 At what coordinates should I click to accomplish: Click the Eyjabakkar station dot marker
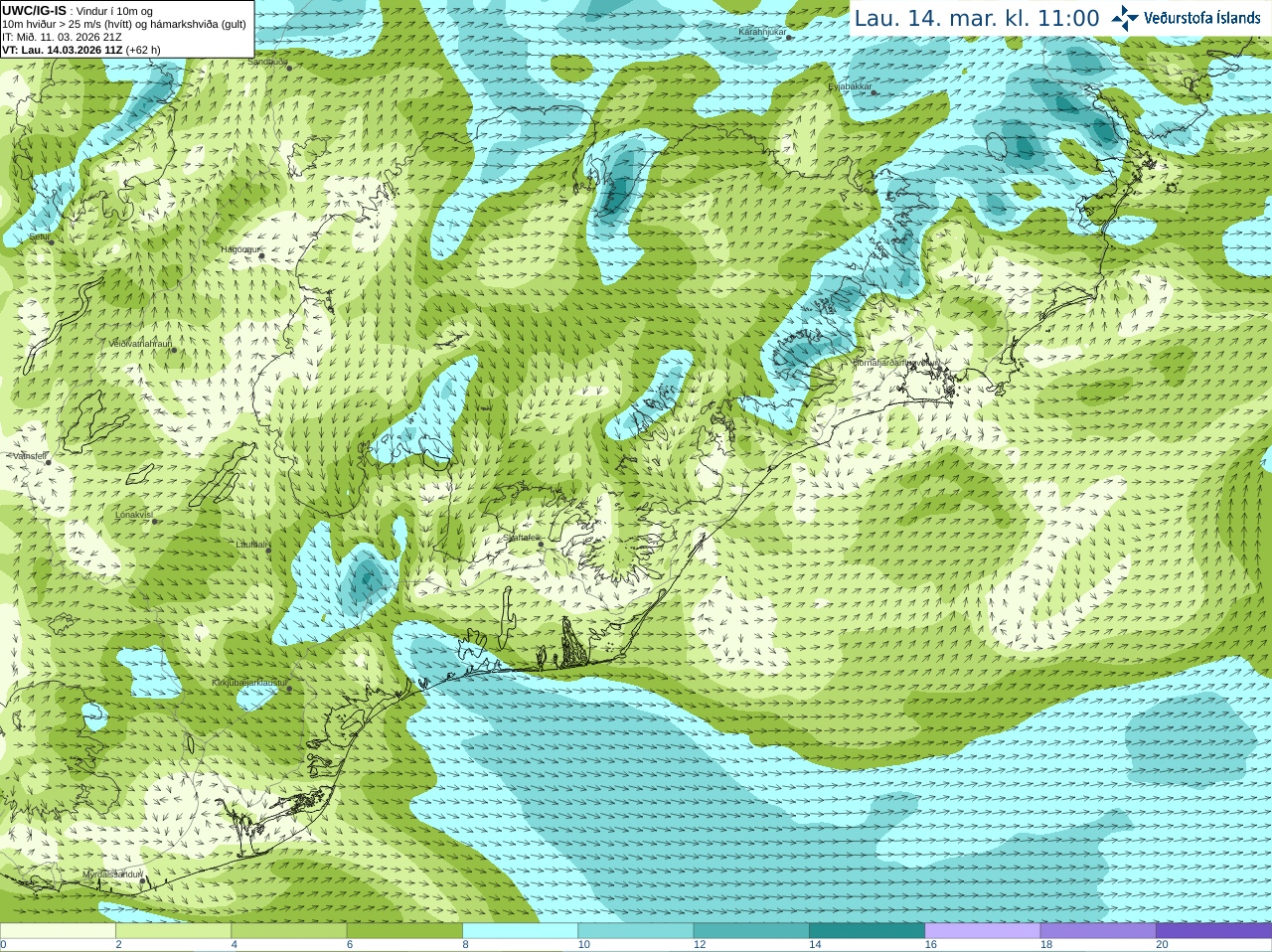tap(874, 92)
